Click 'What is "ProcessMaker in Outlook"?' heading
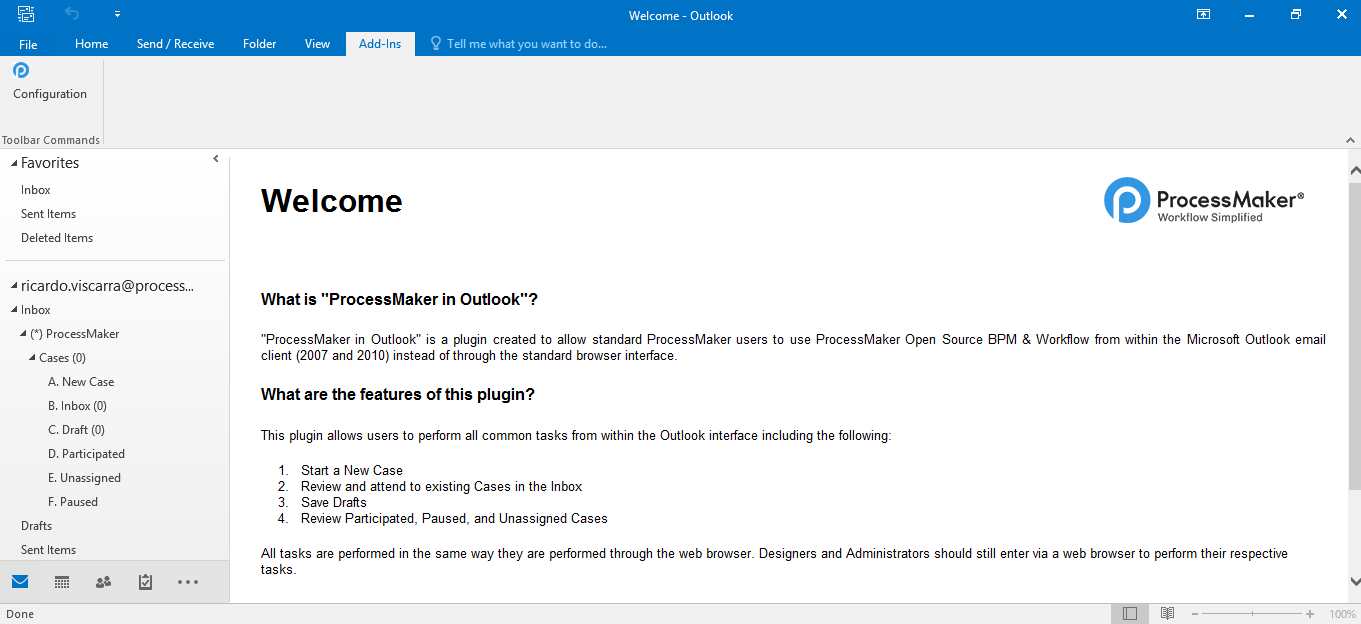Viewport: 1361px width, 624px height. pyautogui.click(x=400, y=299)
